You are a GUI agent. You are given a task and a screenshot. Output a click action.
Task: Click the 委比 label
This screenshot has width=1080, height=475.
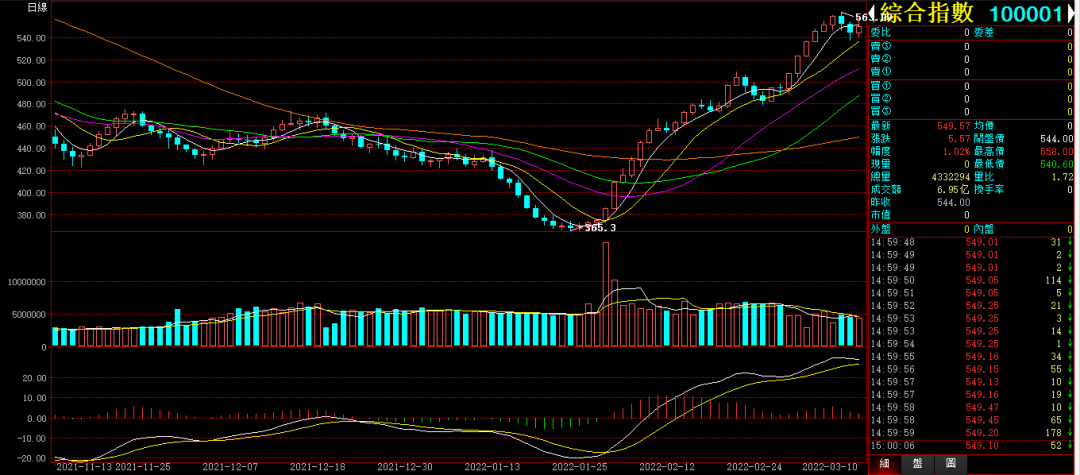881,32
